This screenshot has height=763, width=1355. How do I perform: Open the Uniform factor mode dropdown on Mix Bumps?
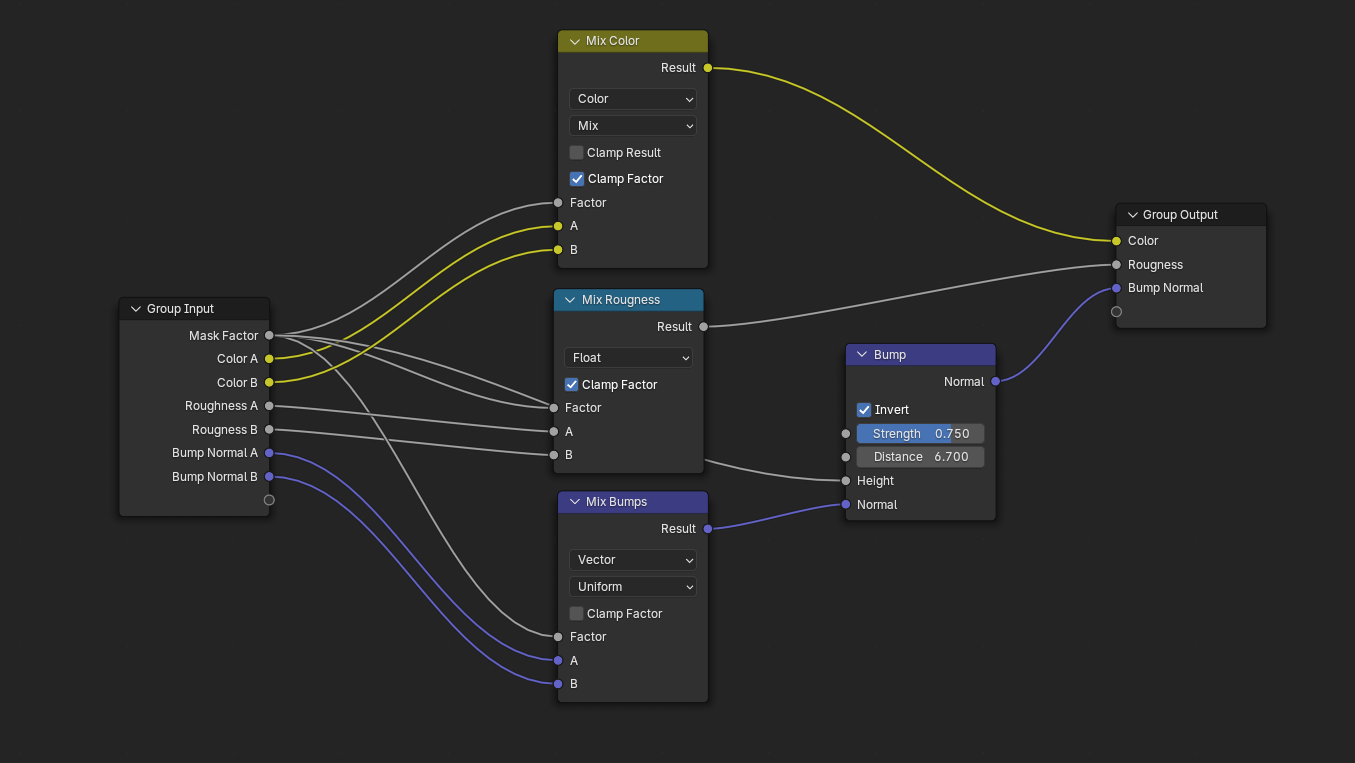coord(632,587)
